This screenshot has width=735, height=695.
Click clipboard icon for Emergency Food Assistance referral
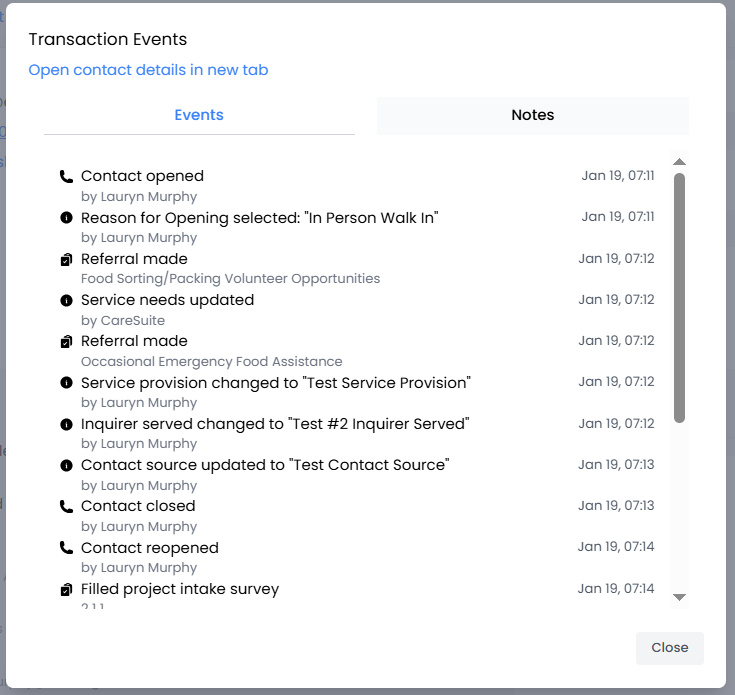tap(67, 342)
